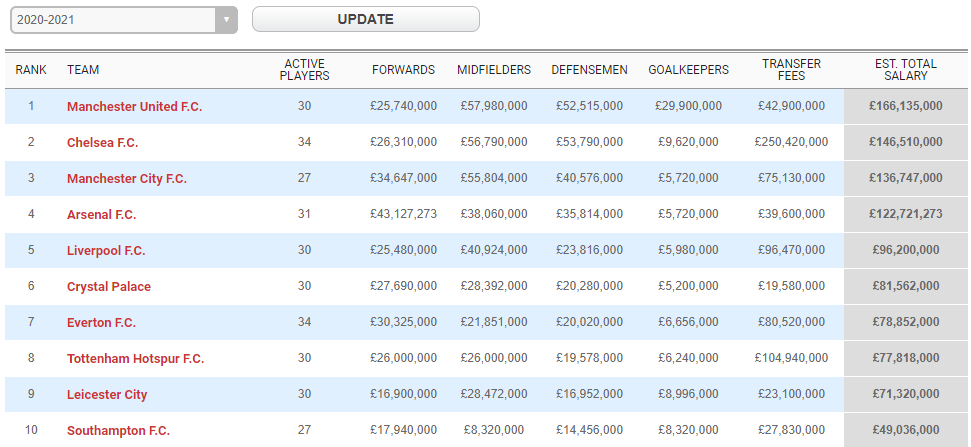This screenshot has width=971, height=447.
Task: Open Tottenham Hotspur F.C. team link
Action: pyautogui.click(x=135, y=358)
